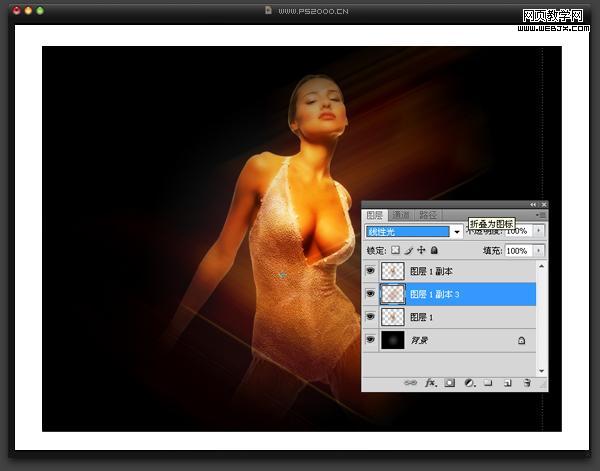This screenshot has height=471, width=600.
Task: Click the new group folder icon
Action: pyautogui.click(x=488, y=383)
